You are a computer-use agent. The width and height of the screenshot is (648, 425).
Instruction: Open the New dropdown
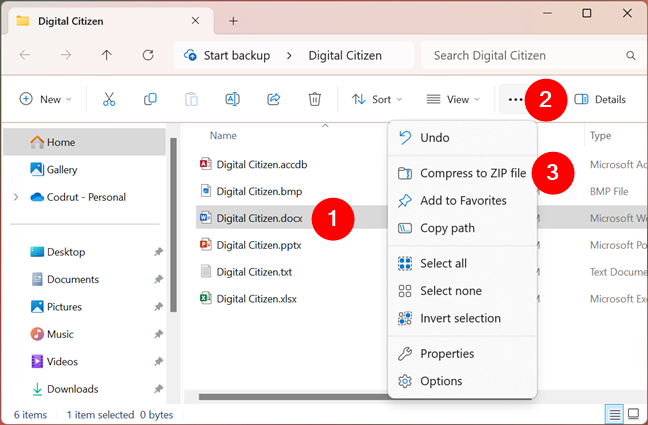tap(45, 99)
